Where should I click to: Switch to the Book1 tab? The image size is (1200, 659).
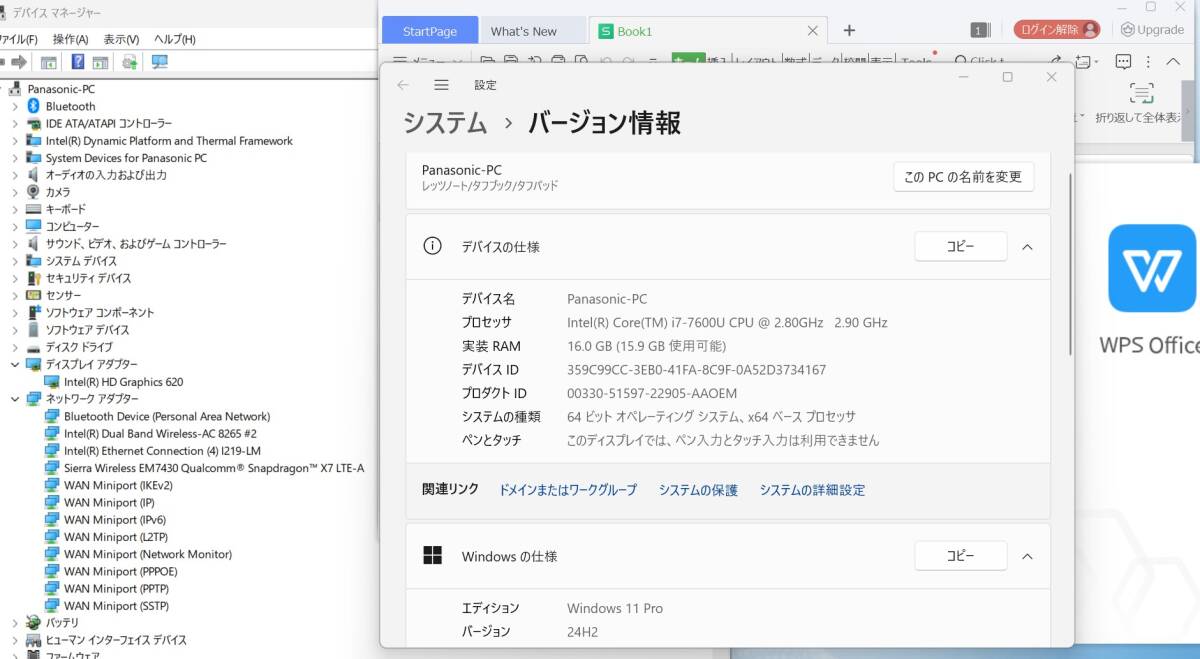(708, 31)
